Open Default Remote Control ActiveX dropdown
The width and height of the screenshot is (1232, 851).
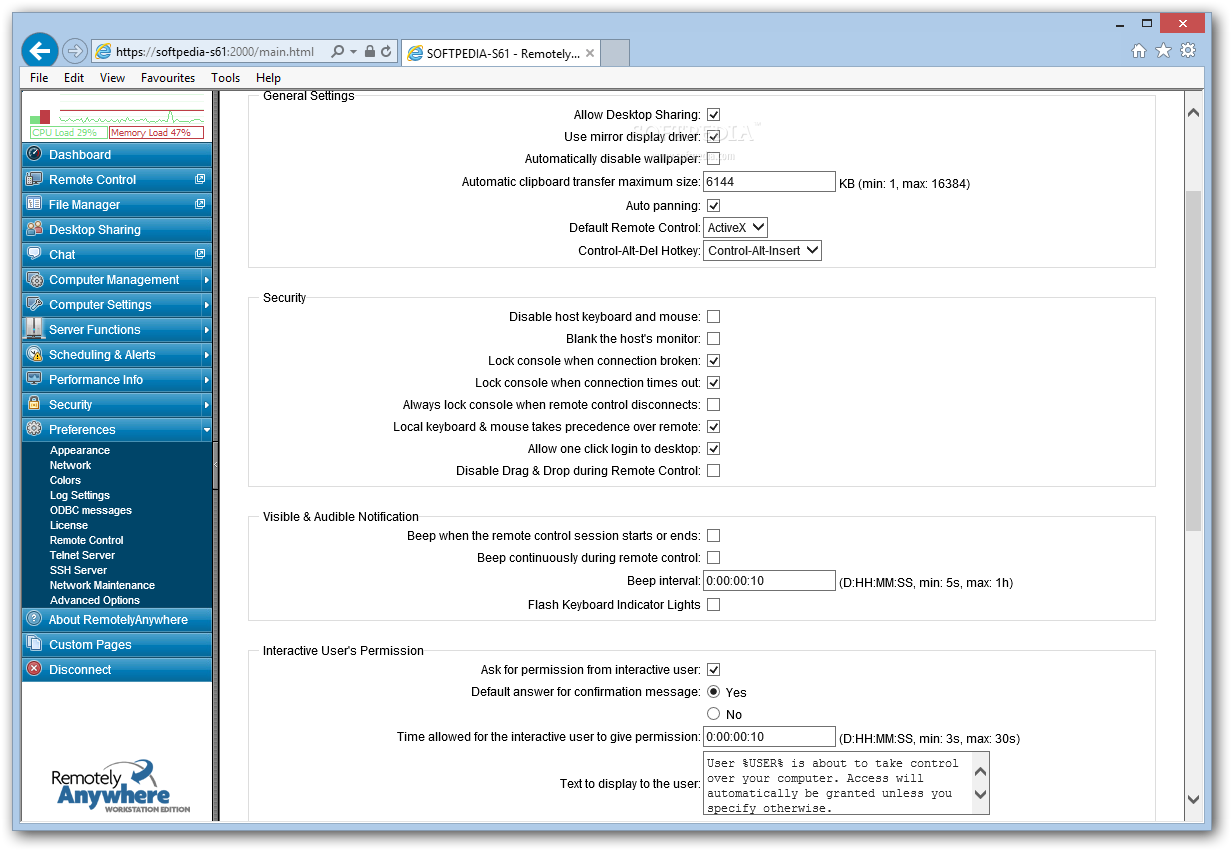736,228
